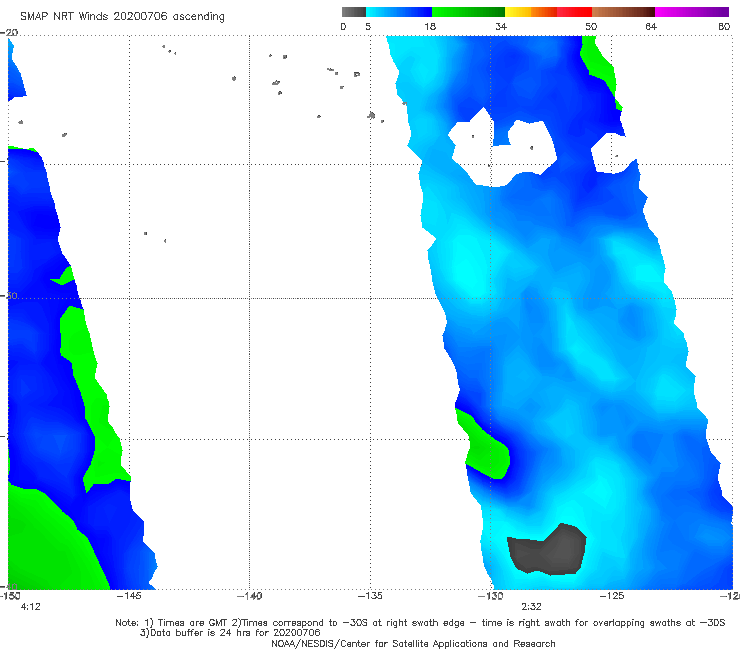Click the brown segment of the color bar
This screenshot has height=650, width=740.
click(623, 12)
